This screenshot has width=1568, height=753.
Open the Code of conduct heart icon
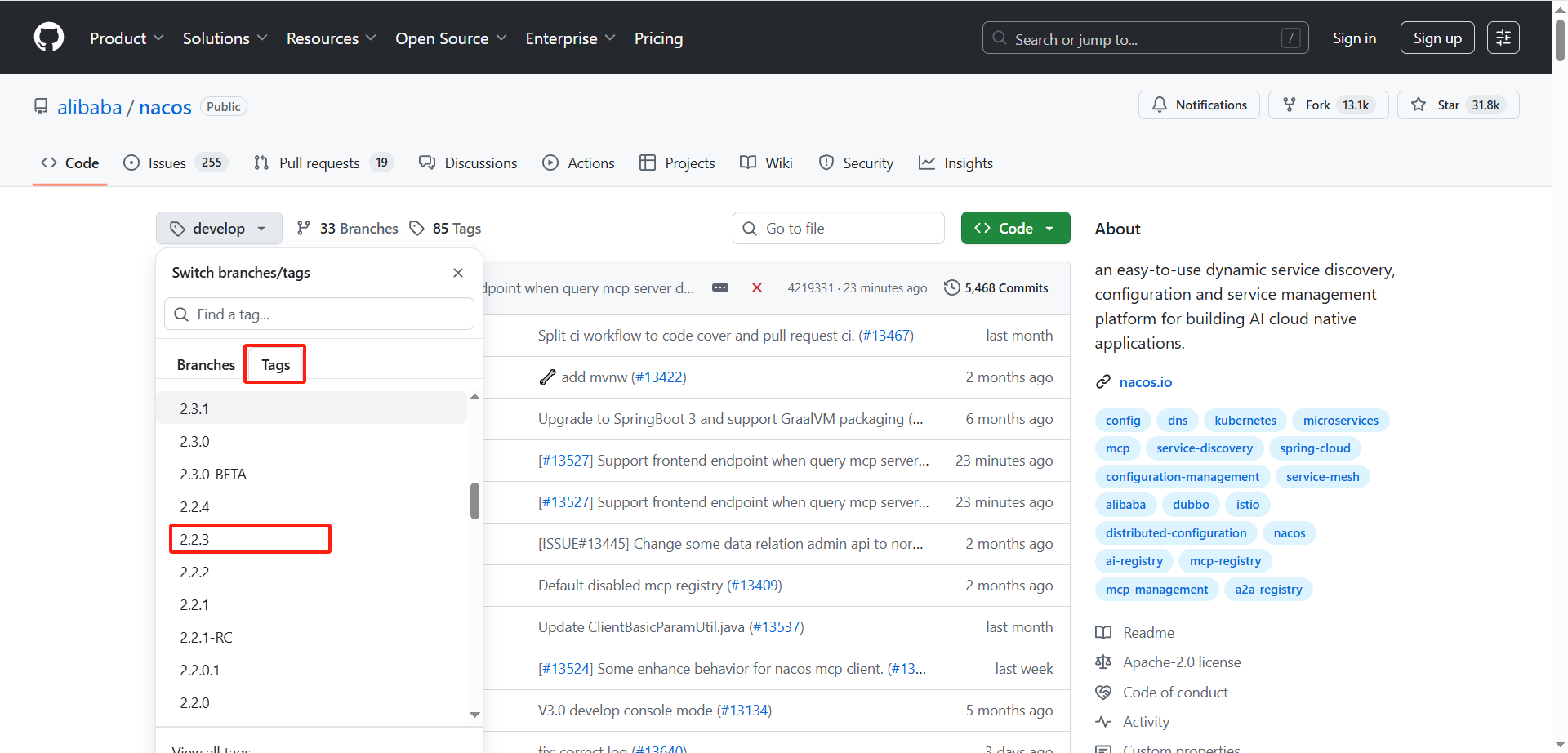click(x=1103, y=693)
